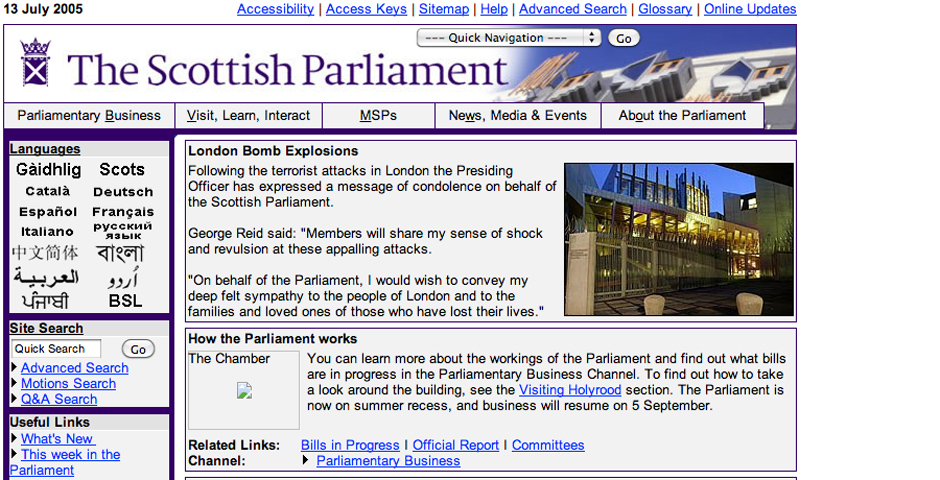Open the Parliamentary Business tab
The image size is (940, 480).
coord(89,116)
